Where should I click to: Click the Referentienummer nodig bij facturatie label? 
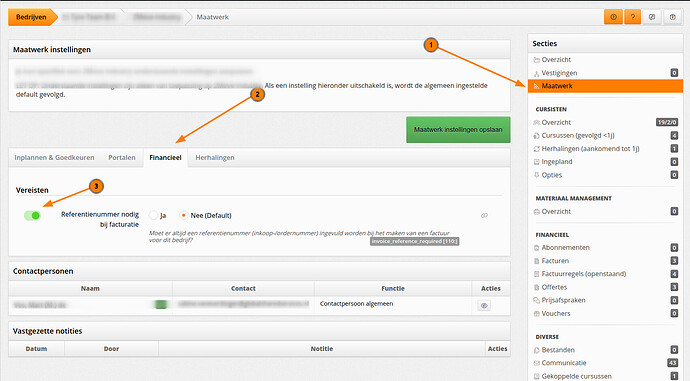[100, 219]
